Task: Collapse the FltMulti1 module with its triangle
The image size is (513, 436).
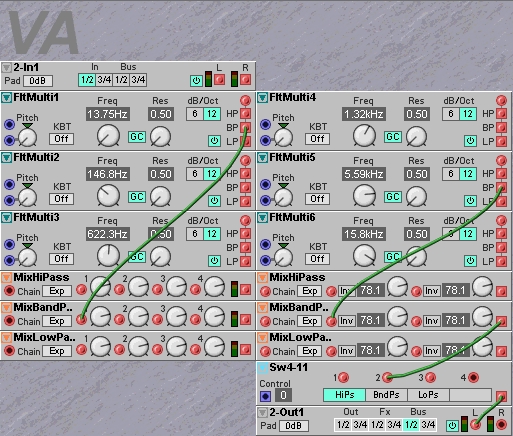Action: pyautogui.click(x=6, y=98)
